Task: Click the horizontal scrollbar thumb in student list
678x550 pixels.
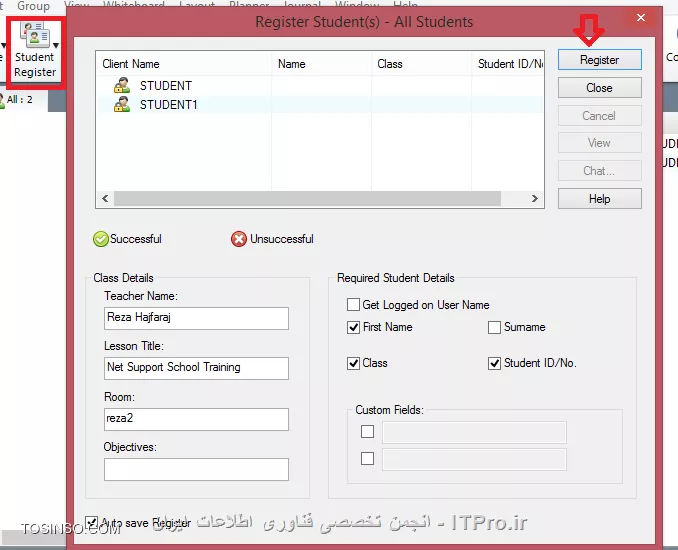Action: coord(307,198)
